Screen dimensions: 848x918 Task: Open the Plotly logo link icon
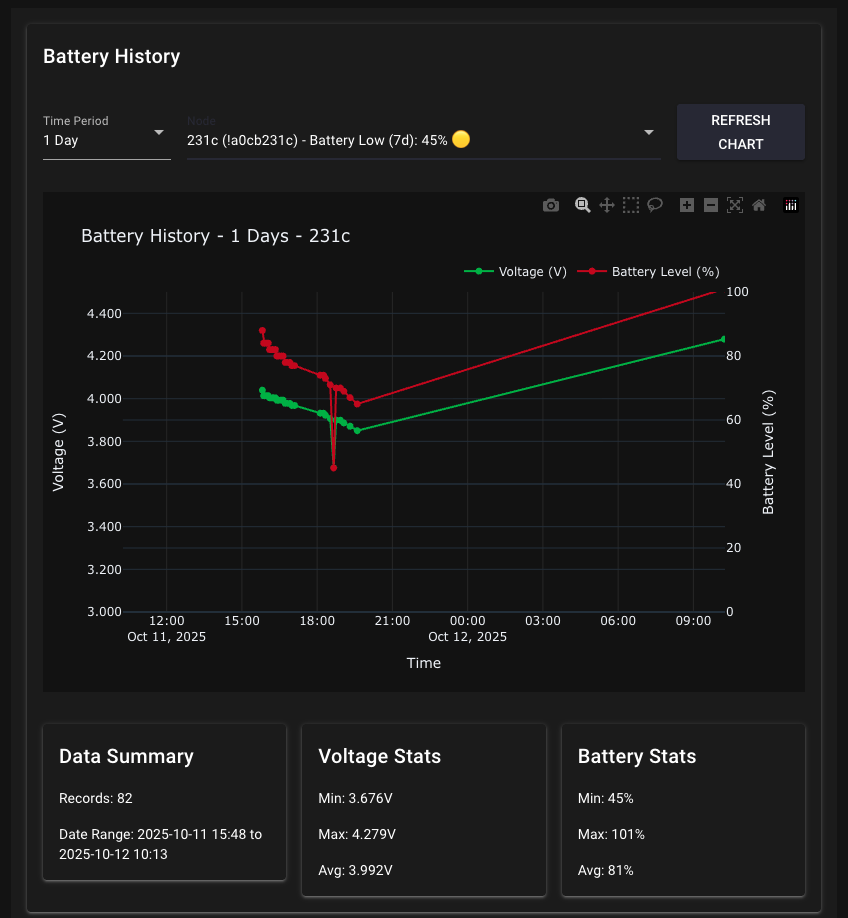(x=791, y=205)
